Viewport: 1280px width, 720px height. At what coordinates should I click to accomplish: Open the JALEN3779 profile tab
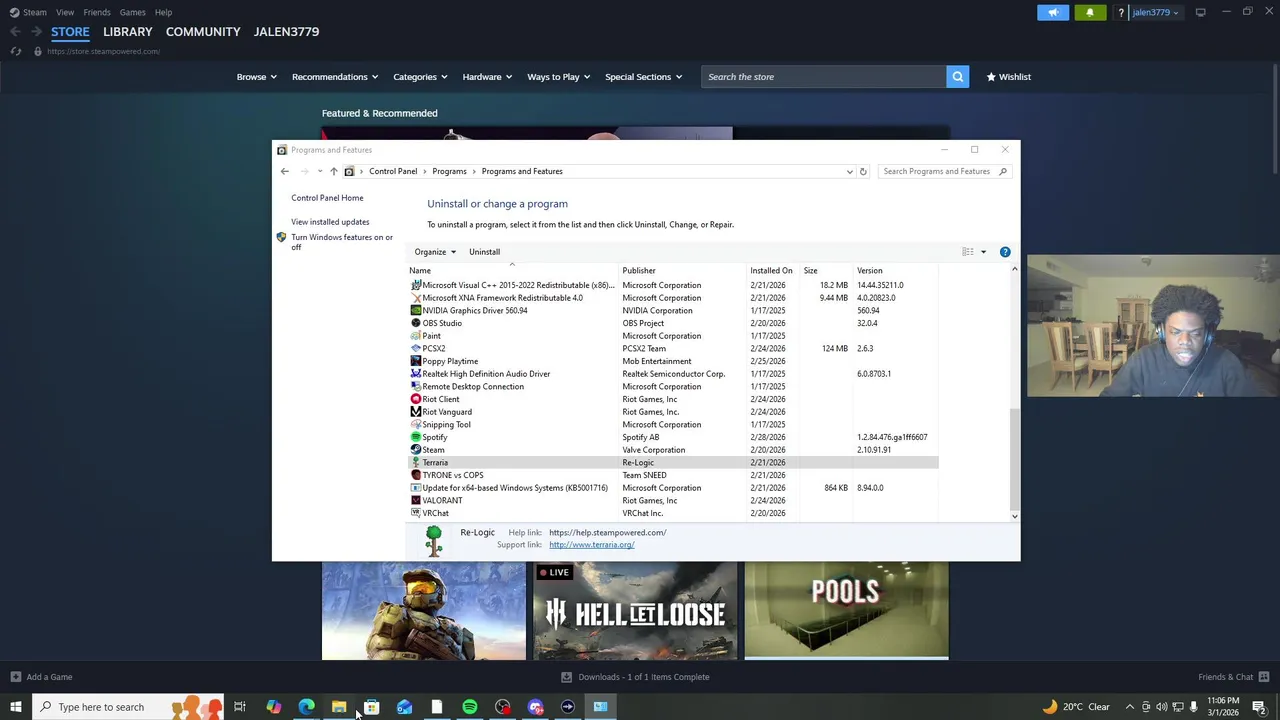286,31
